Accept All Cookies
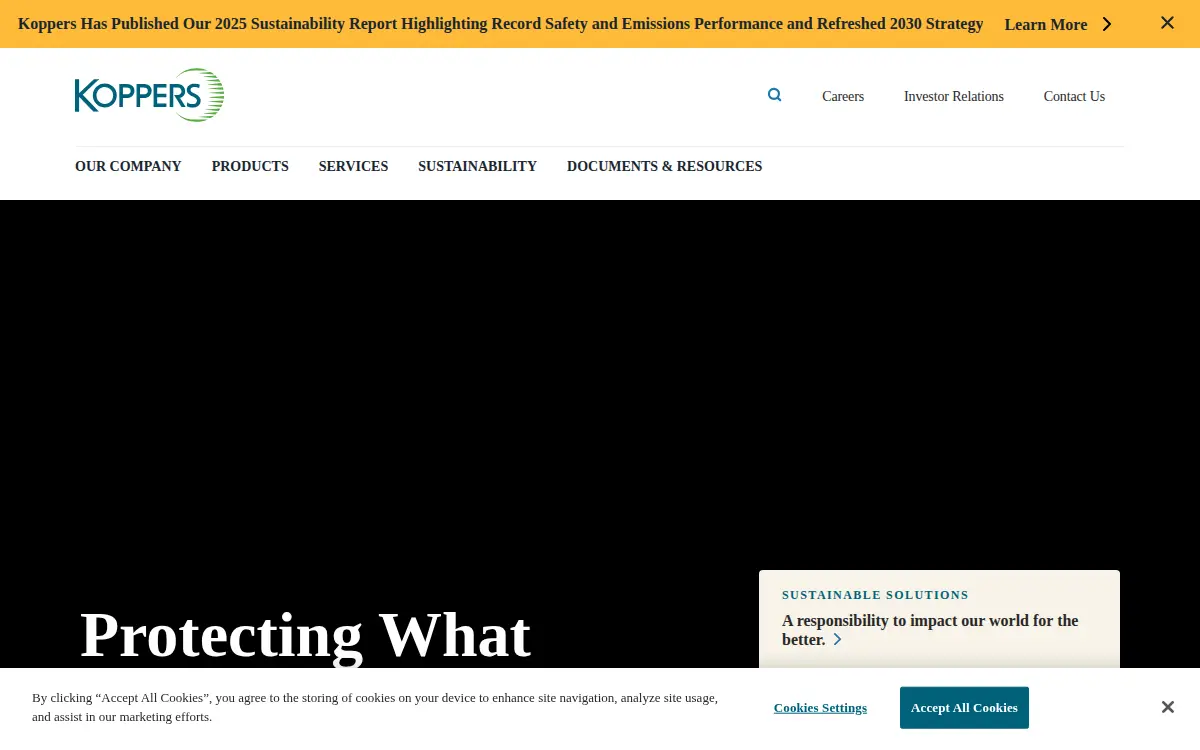This screenshot has width=1200, height=750. point(964,707)
